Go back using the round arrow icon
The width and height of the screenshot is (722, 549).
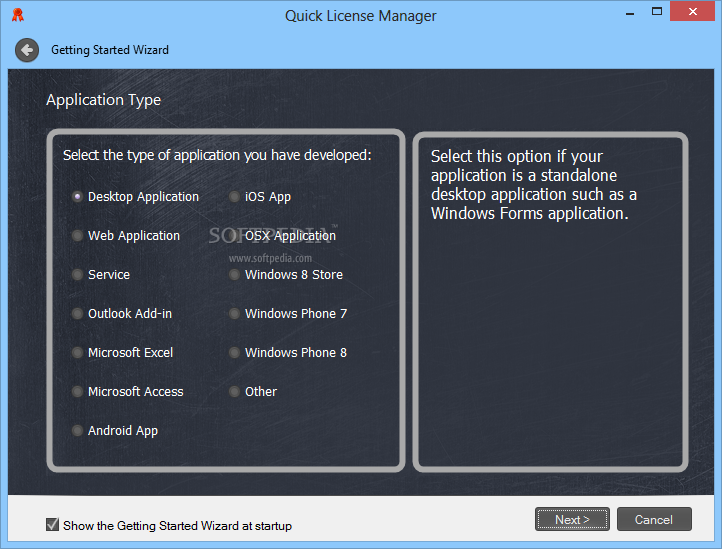pos(27,50)
